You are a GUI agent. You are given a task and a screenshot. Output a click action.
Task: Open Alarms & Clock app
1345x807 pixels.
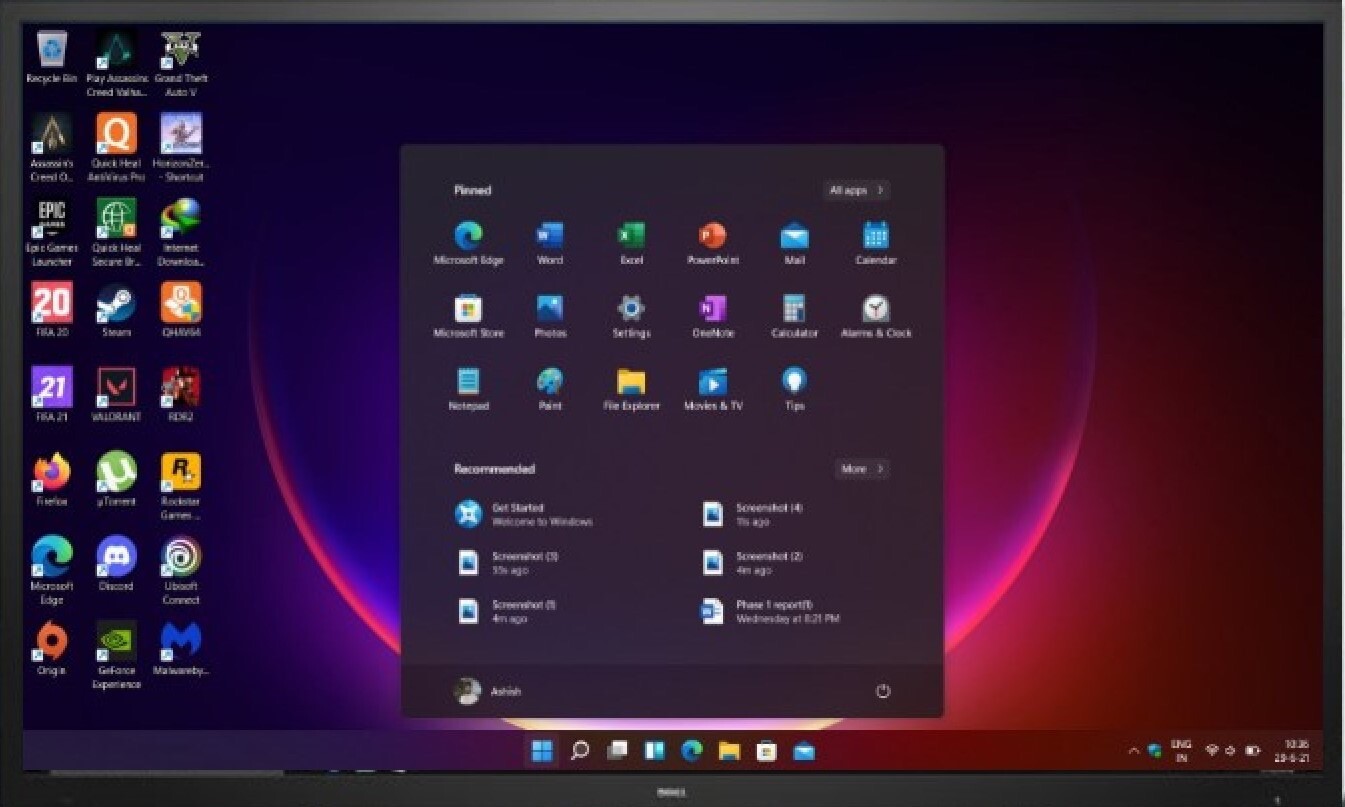tap(876, 316)
